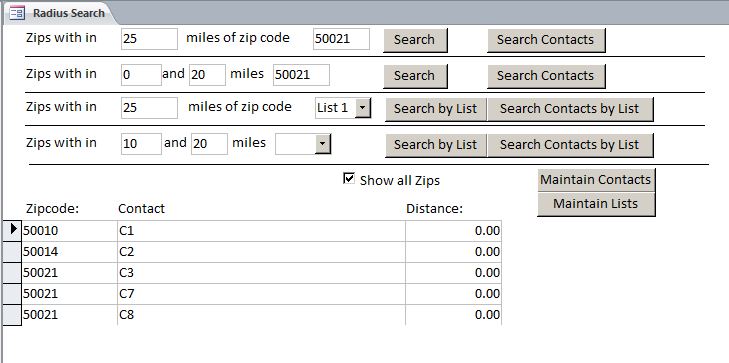Click the radius field containing 25 in first row
Screen dimensions: 729x363
point(149,39)
